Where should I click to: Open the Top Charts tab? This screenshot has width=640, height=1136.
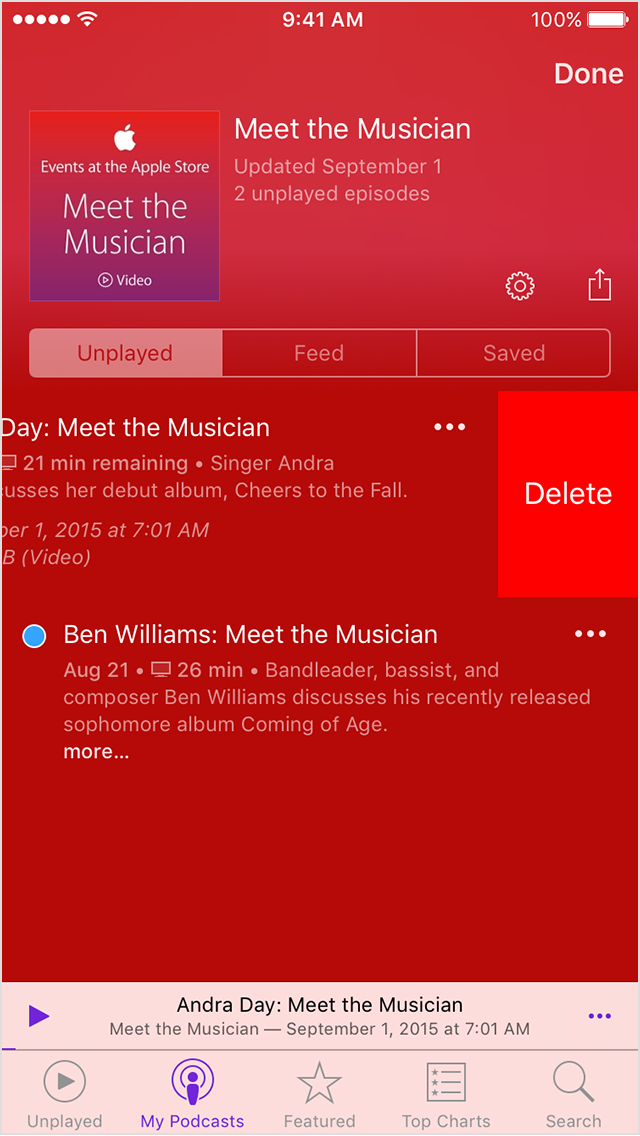[x=446, y=1095]
